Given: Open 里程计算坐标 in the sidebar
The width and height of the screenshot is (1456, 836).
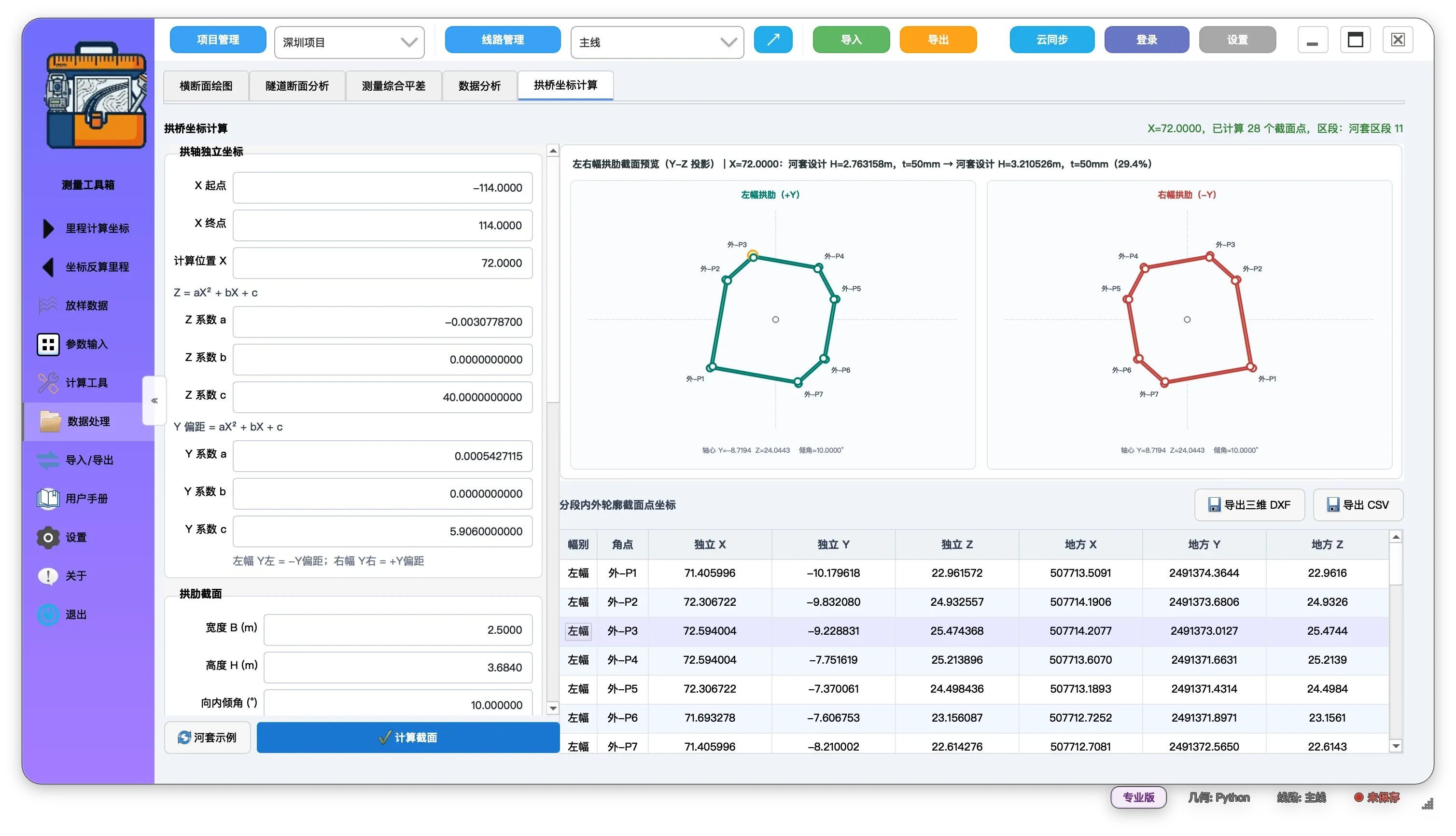Looking at the screenshot, I should click(x=88, y=228).
